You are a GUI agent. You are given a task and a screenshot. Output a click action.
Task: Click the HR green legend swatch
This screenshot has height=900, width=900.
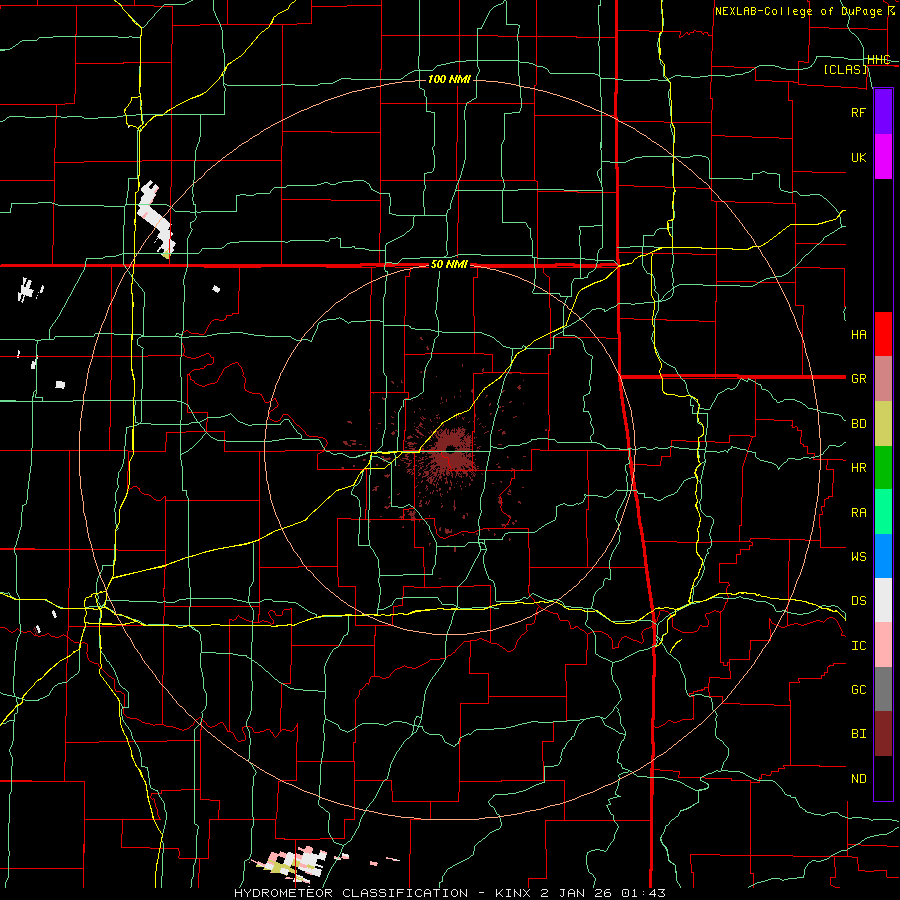pyautogui.click(x=883, y=468)
